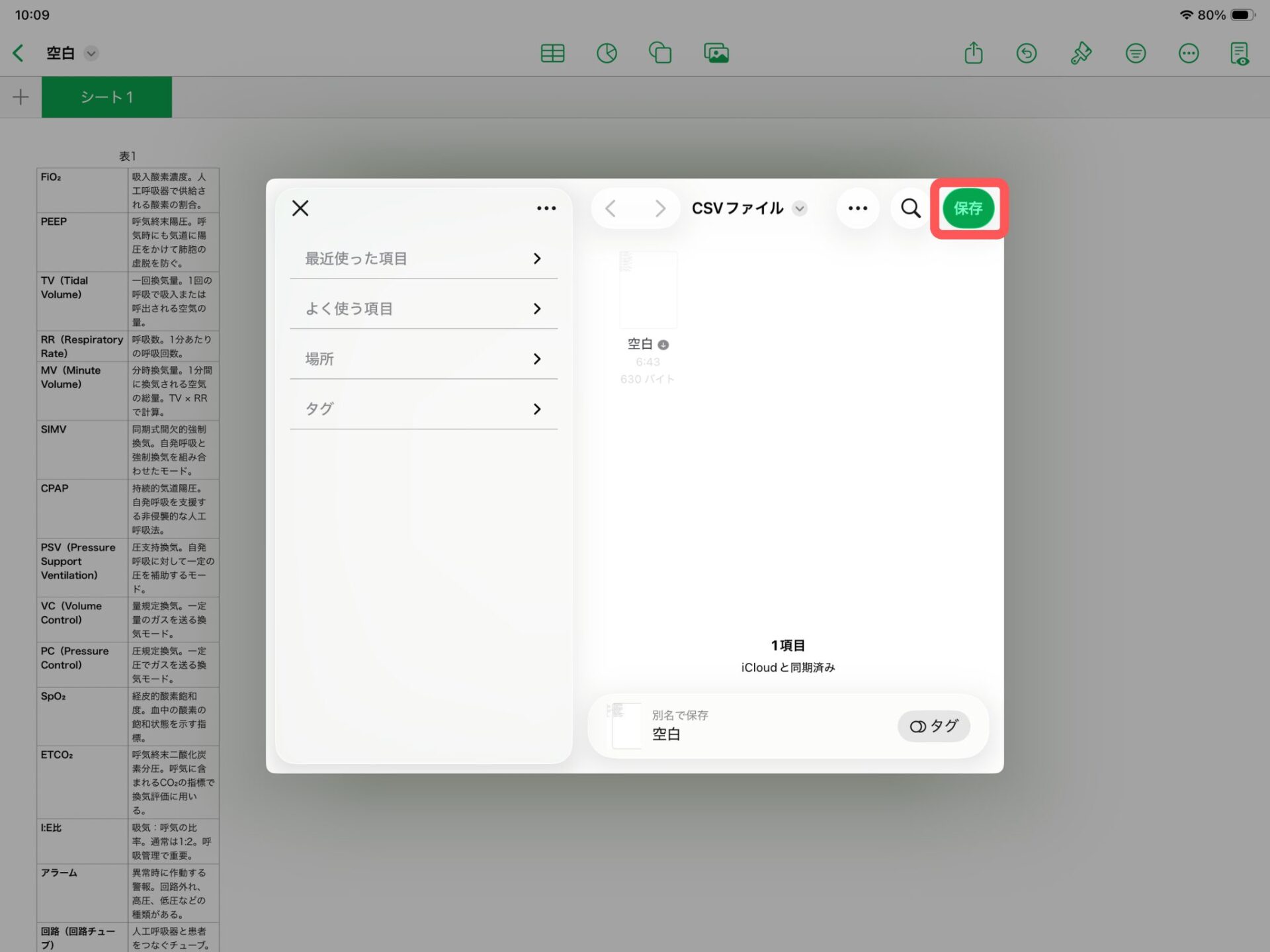Dismiss the dialog with the X icon
The image size is (1270, 952).
pos(300,208)
